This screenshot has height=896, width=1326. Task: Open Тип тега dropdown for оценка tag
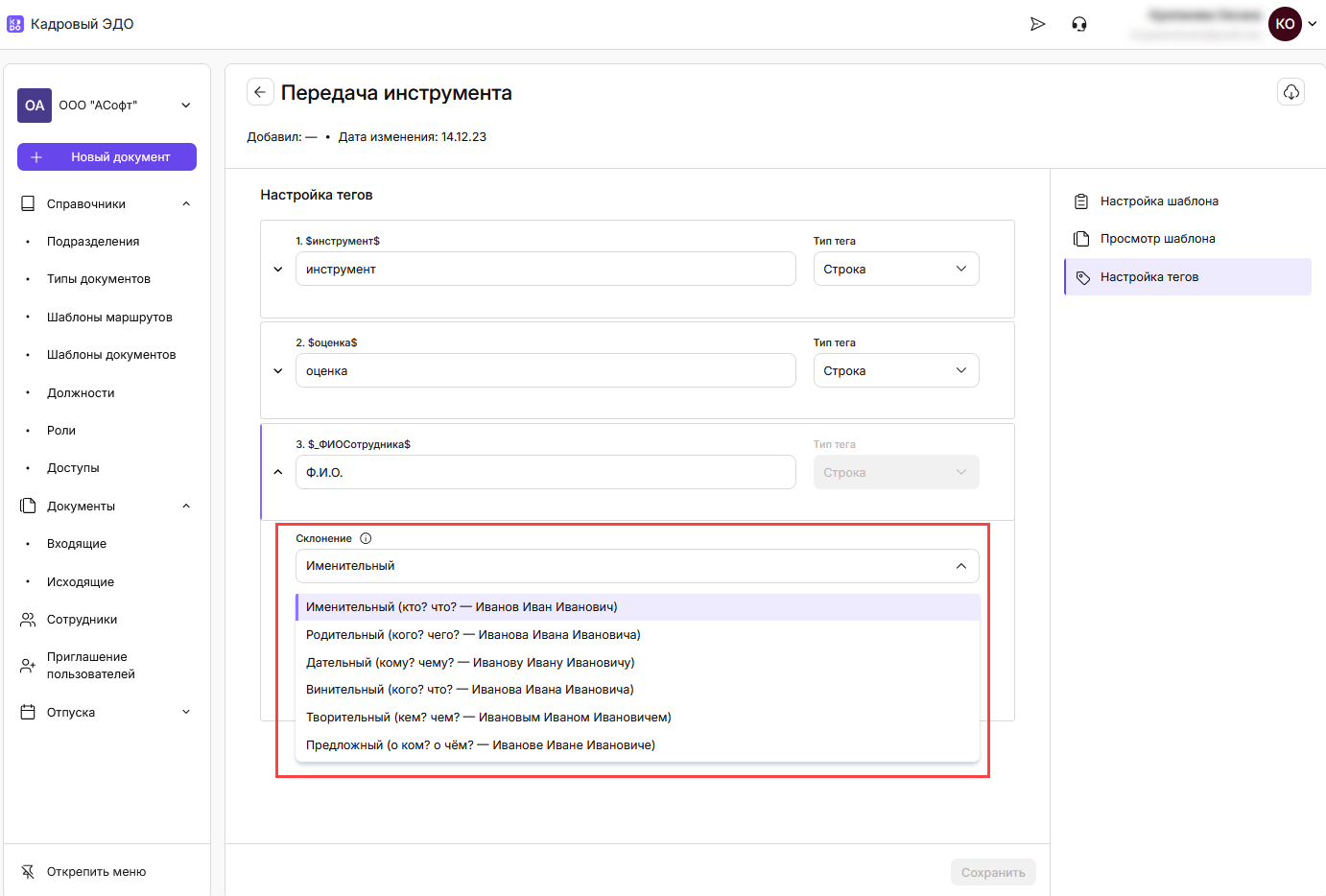click(895, 371)
